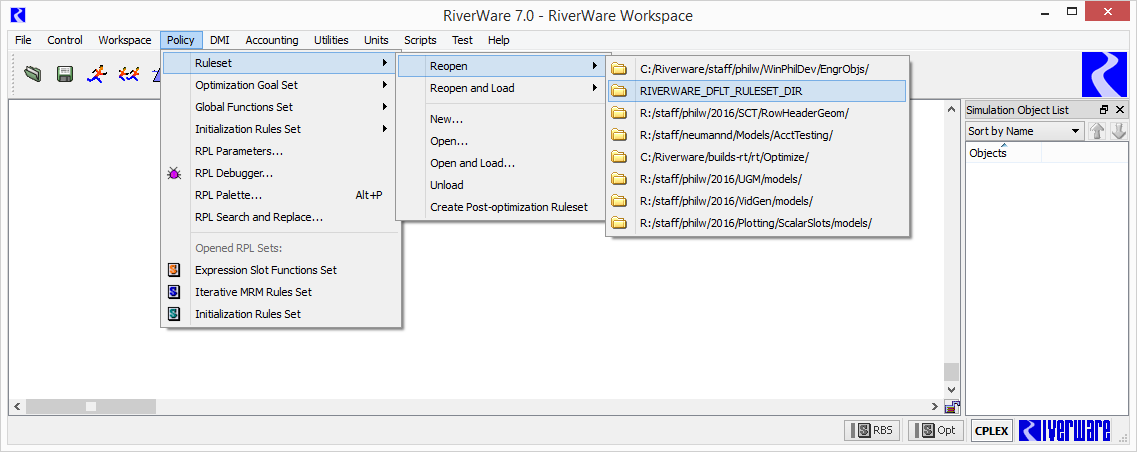Image resolution: width=1137 pixels, height=452 pixels.
Task: Click folder icon beside RIVERWARE_DFLT_RULESET_DIR
Action: (619, 91)
